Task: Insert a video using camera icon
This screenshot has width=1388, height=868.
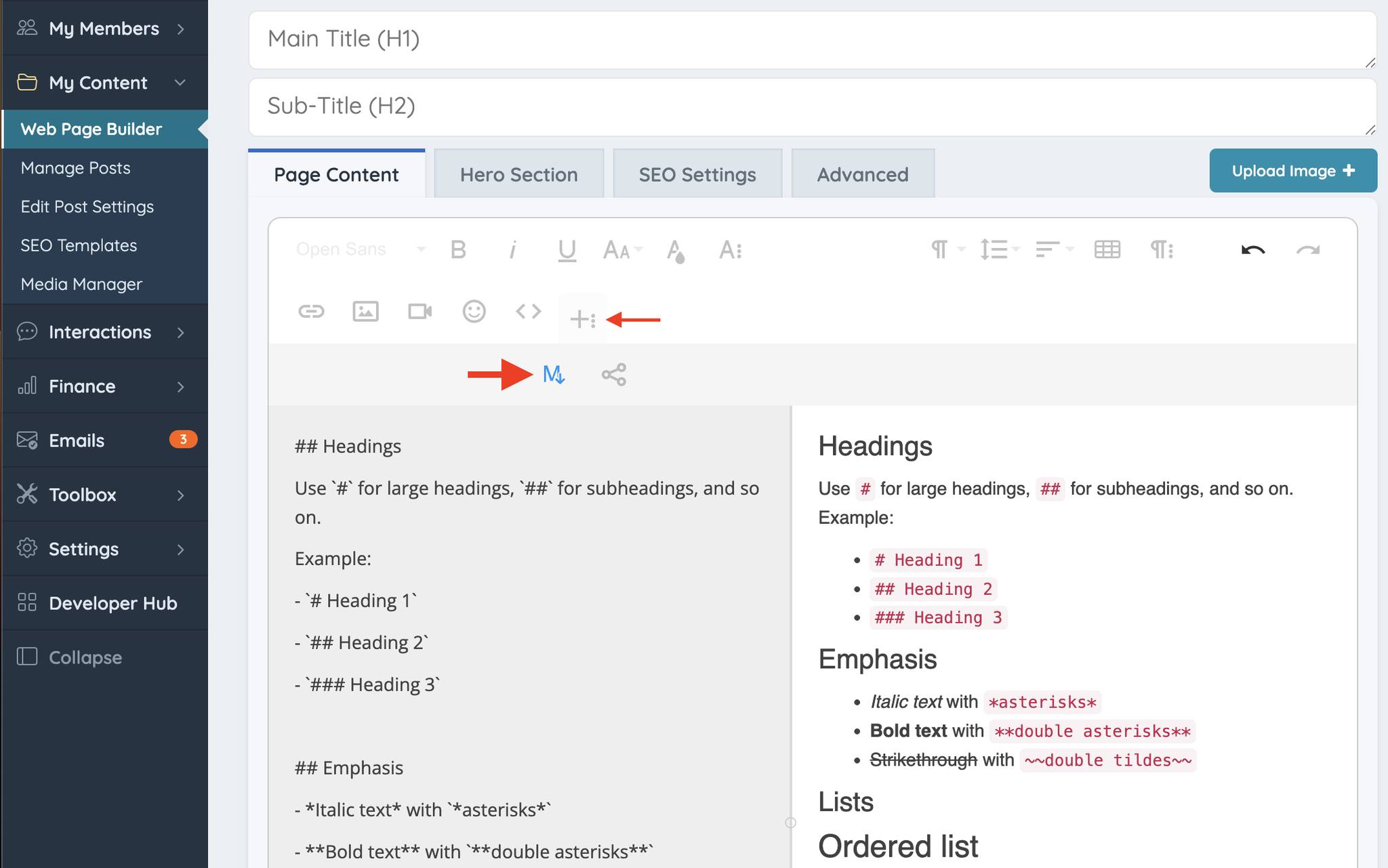Action: tap(420, 311)
